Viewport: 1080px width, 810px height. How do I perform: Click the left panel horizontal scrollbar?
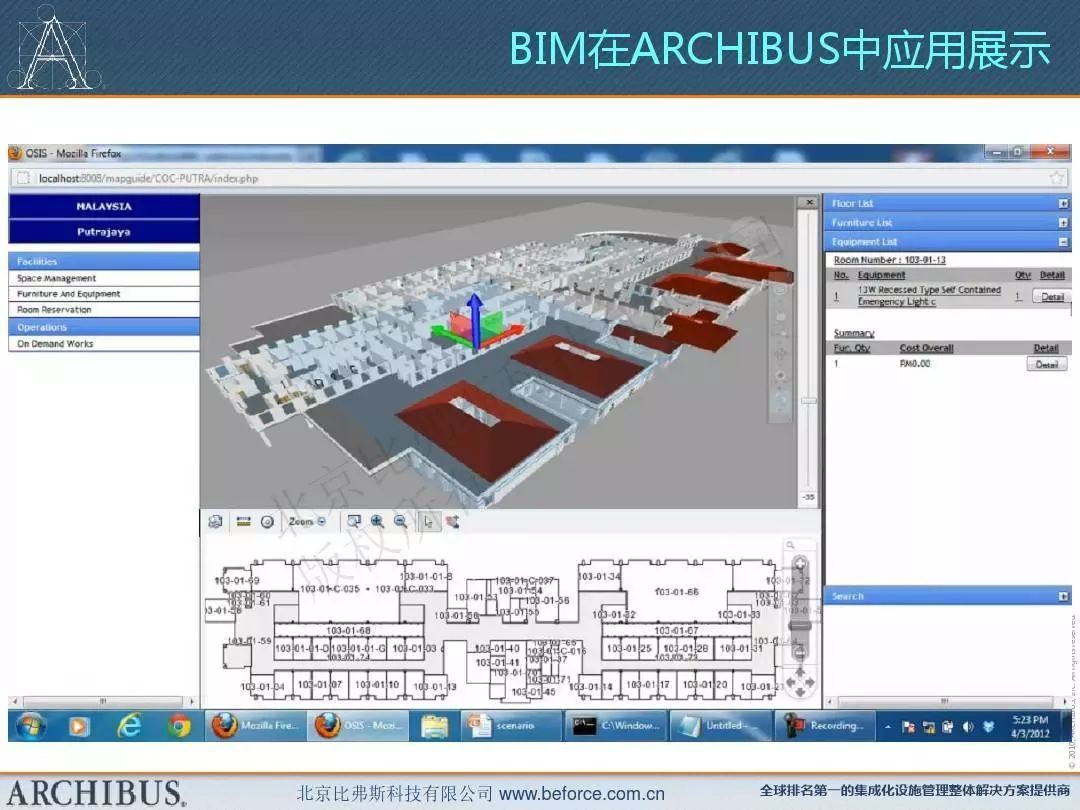click(103, 701)
